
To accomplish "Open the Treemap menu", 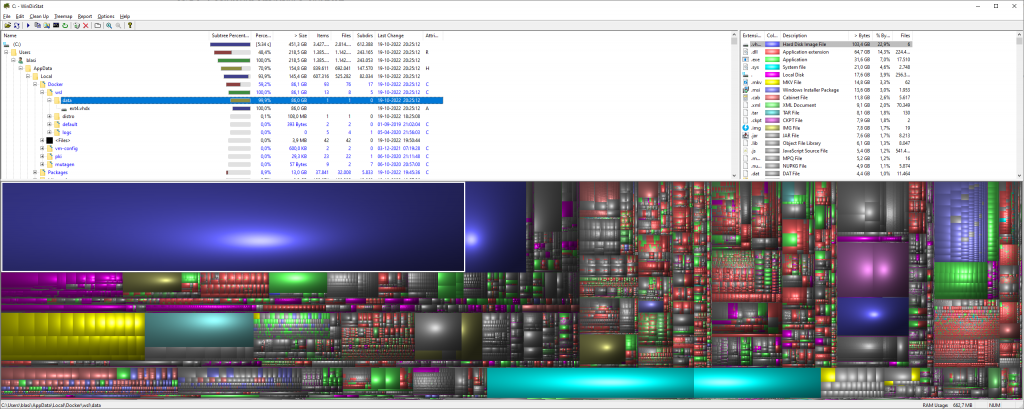I will coord(61,16).
